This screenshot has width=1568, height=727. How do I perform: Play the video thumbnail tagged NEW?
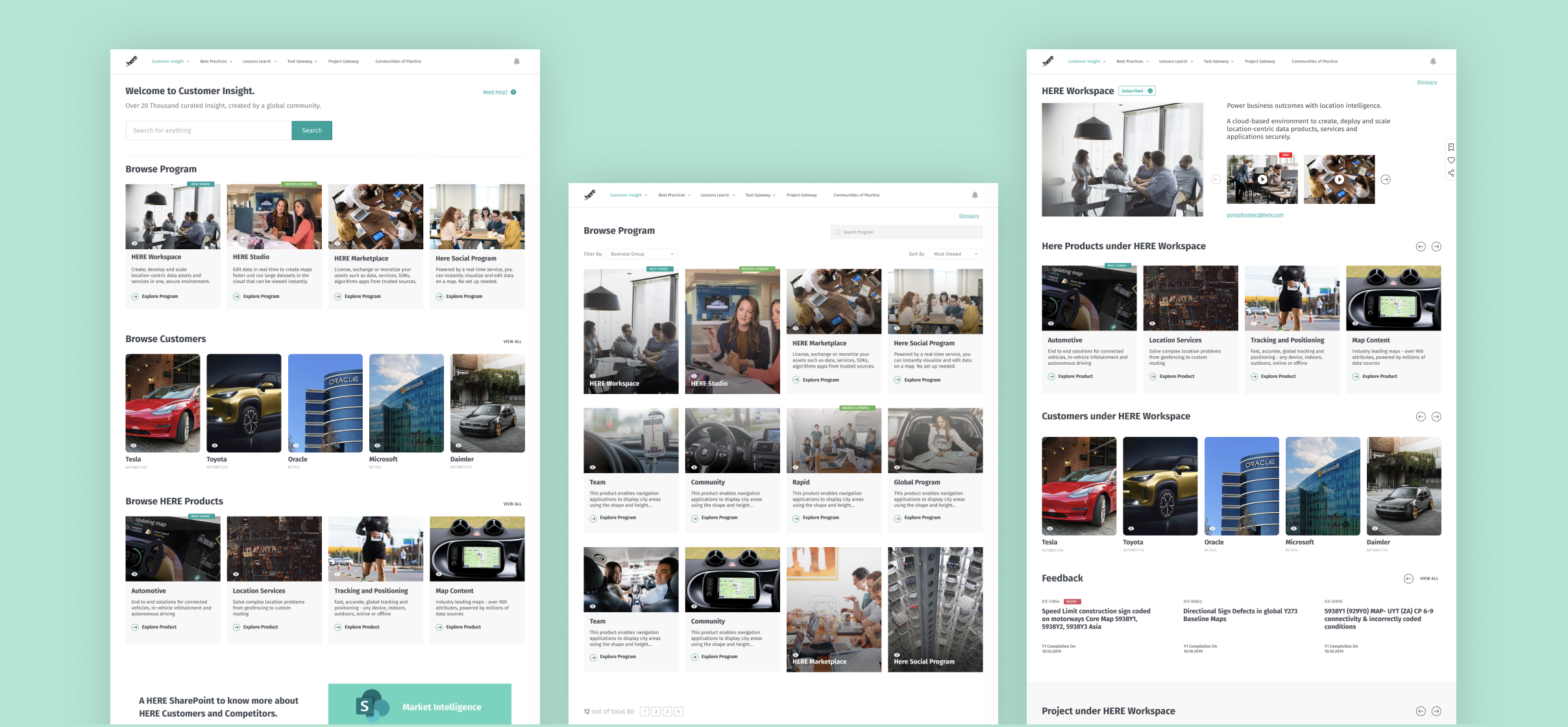pos(1262,180)
